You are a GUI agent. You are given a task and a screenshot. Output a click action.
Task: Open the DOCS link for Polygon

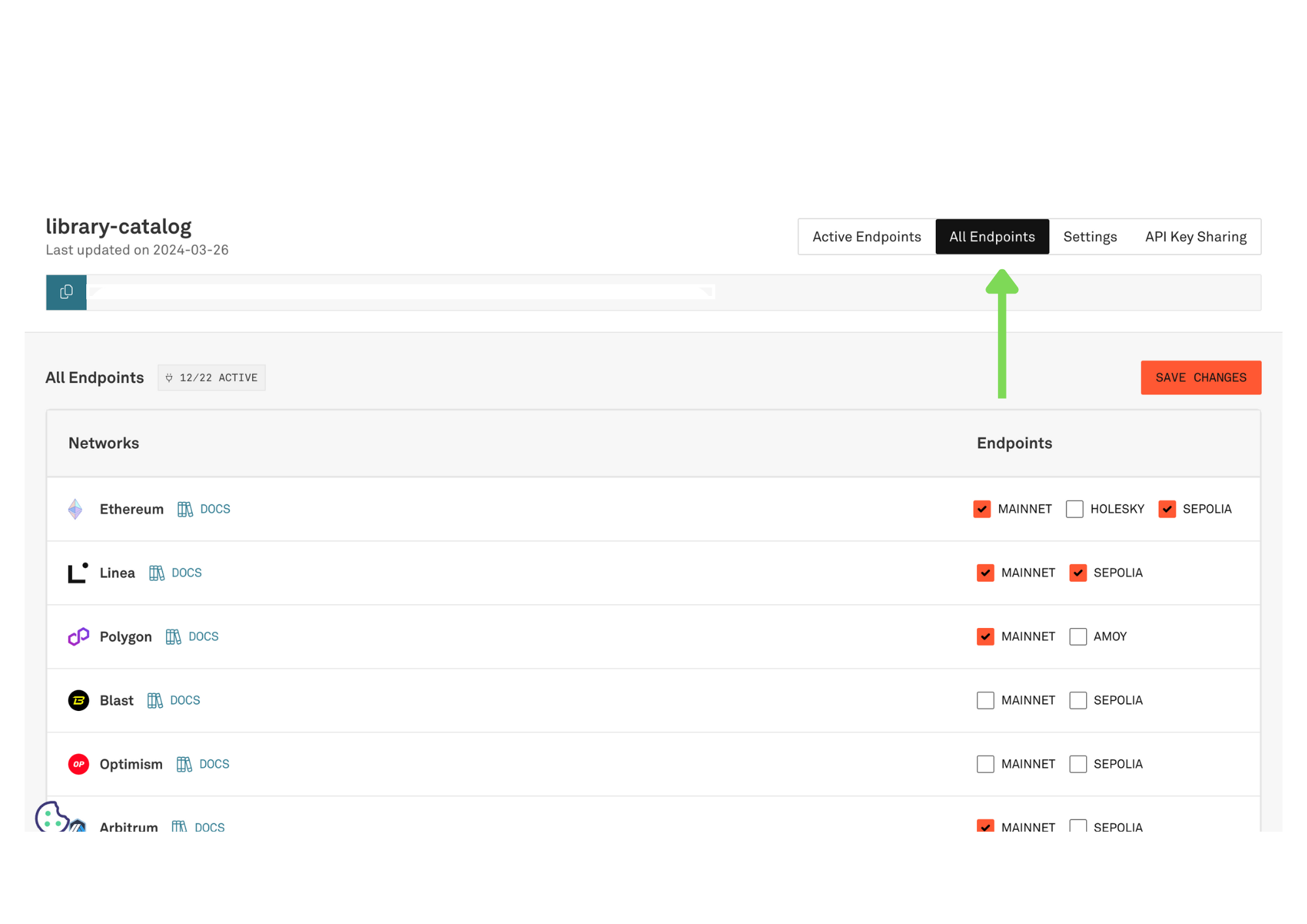point(203,636)
